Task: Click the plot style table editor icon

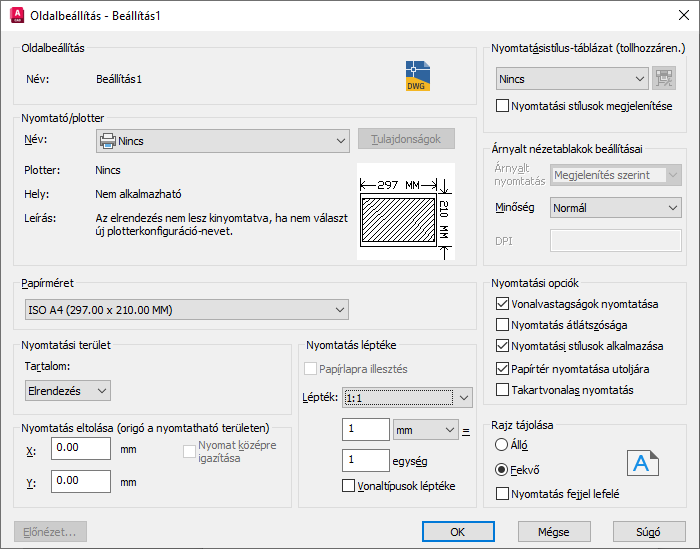Action: click(663, 79)
